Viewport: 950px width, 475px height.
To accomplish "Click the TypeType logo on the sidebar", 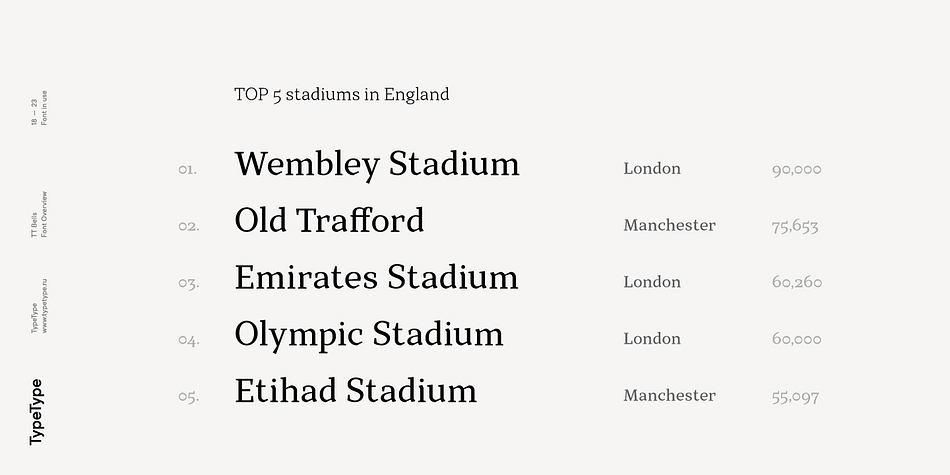I will tap(36, 412).
